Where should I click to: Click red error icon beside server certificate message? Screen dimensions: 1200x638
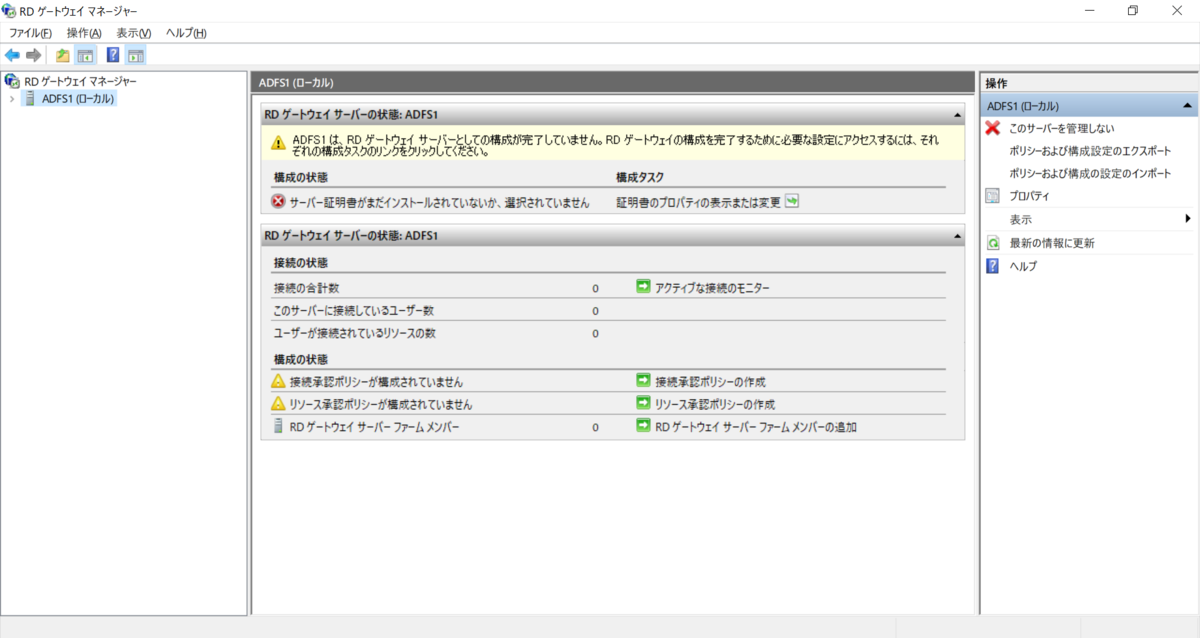point(278,201)
